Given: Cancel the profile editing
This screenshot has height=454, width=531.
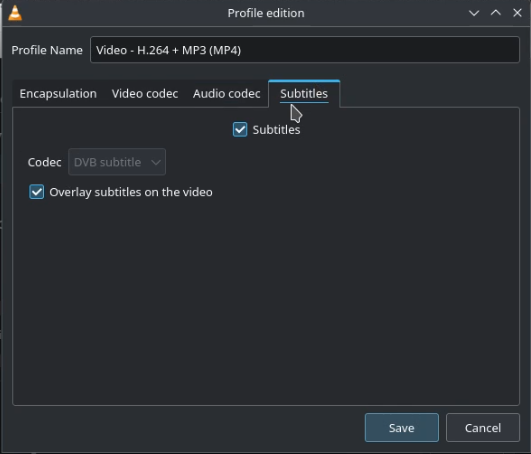Looking at the screenshot, I should (483, 428).
